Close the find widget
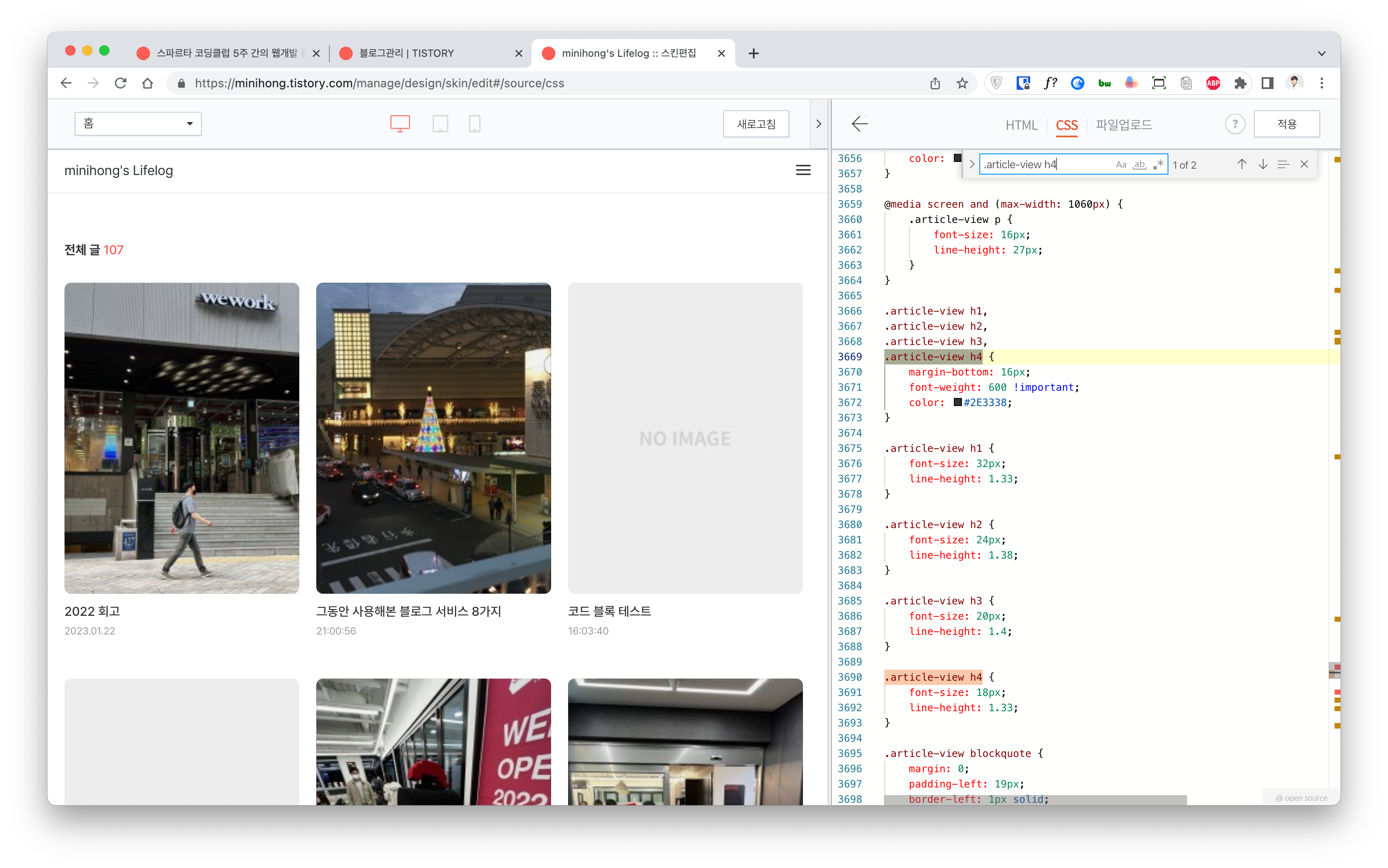 pos(1304,164)
